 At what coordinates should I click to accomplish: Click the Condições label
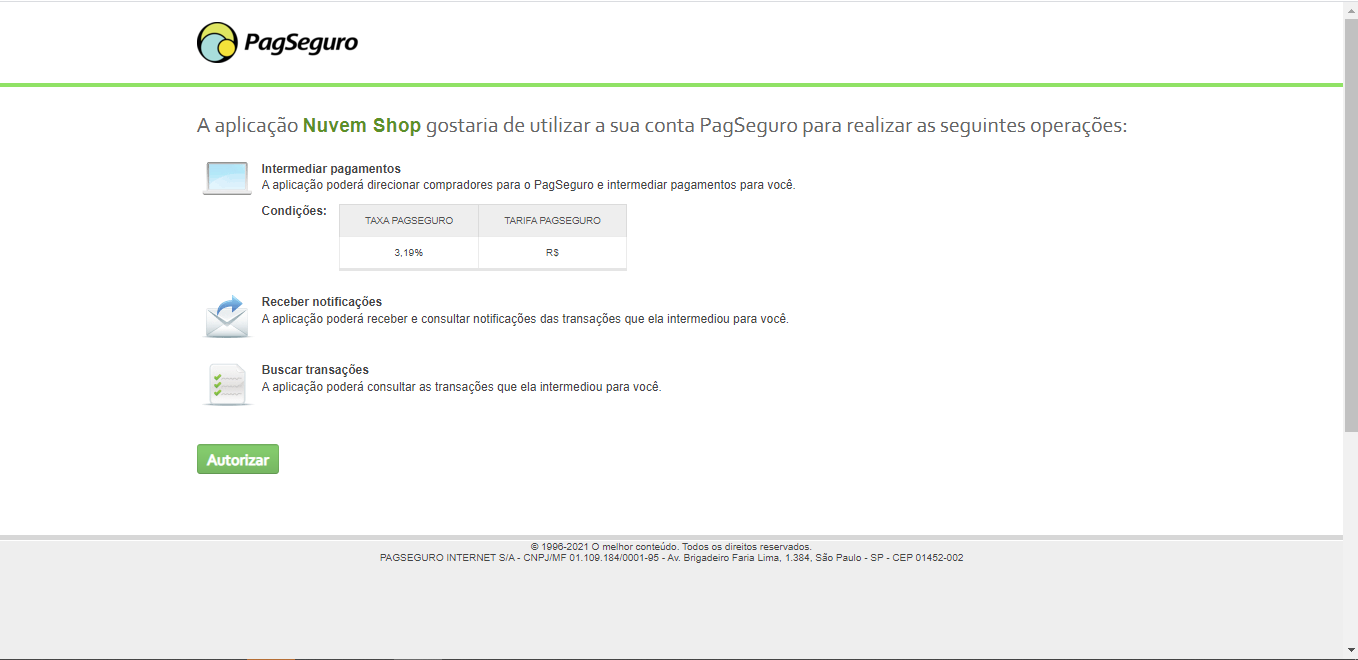coord(294,211)
